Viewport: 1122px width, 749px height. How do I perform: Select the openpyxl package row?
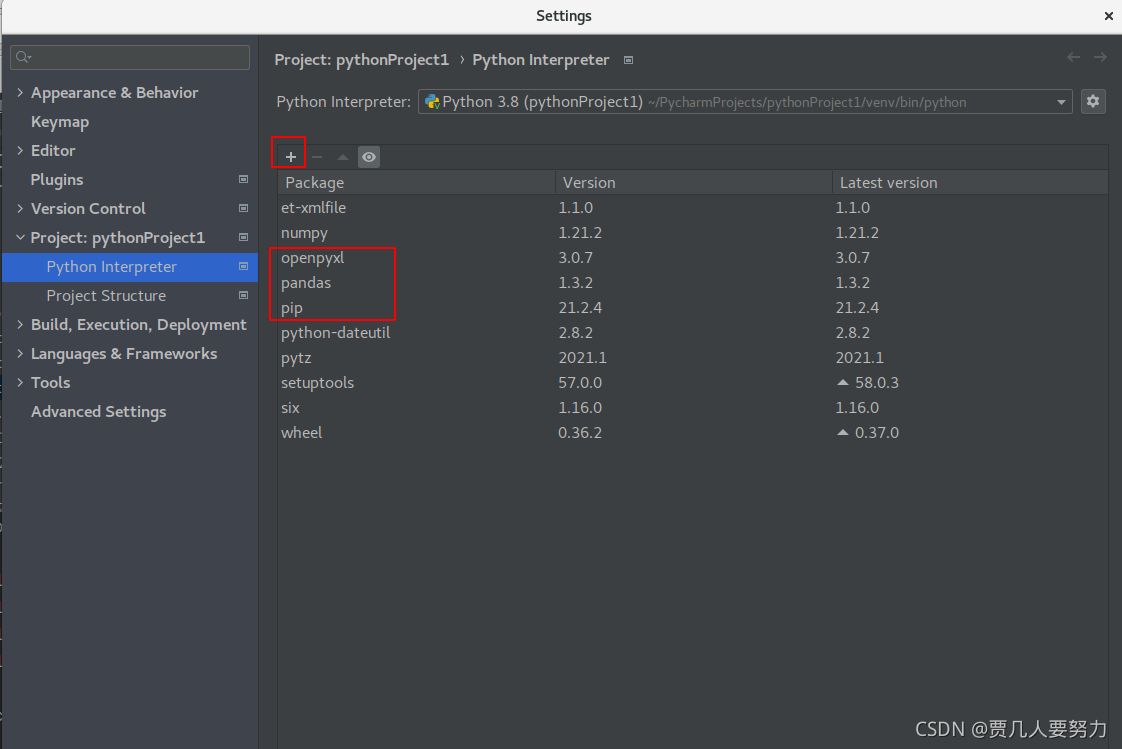click(x=693, y=258)
